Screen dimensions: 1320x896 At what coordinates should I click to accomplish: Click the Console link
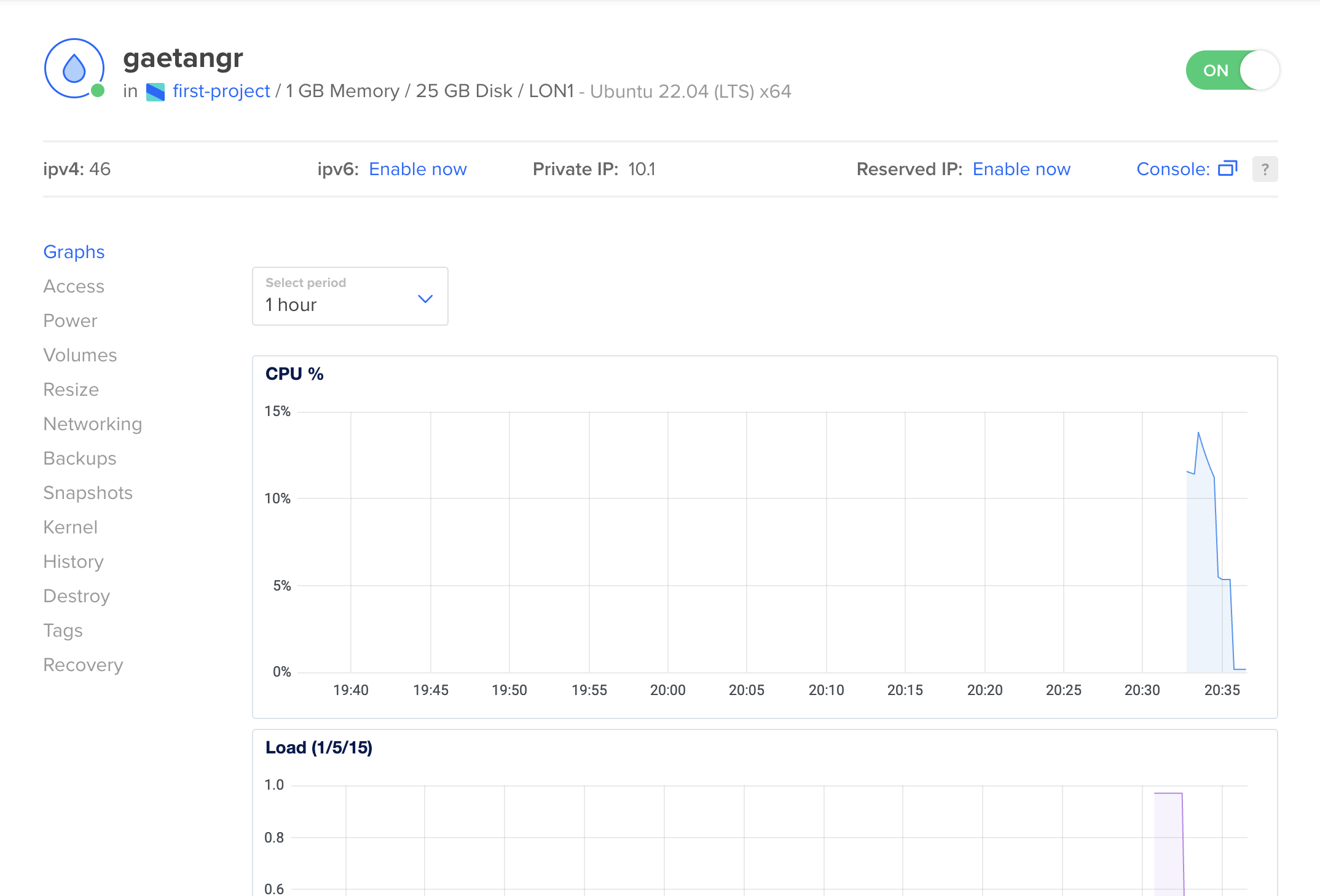click(1173, 169)
